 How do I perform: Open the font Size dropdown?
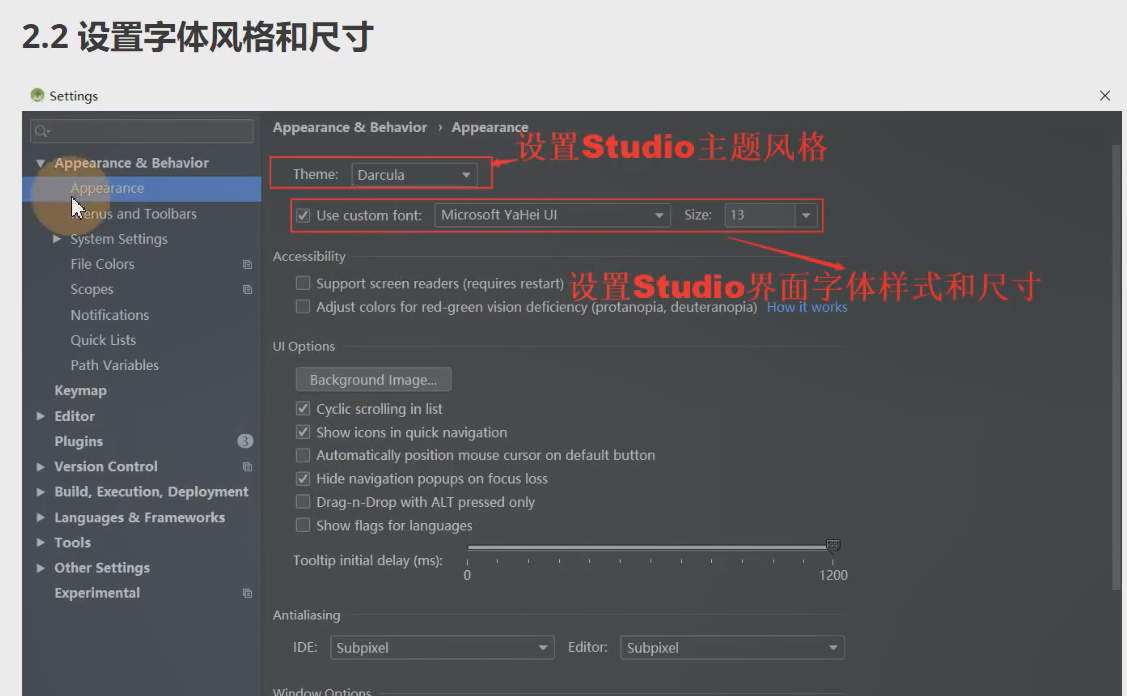click(x=806, y=215)
